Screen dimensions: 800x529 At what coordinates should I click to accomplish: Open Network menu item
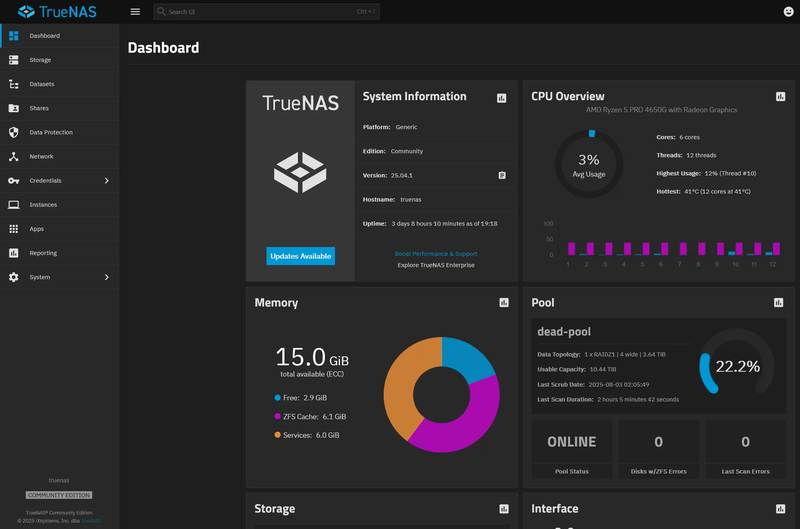coord(60,157)
